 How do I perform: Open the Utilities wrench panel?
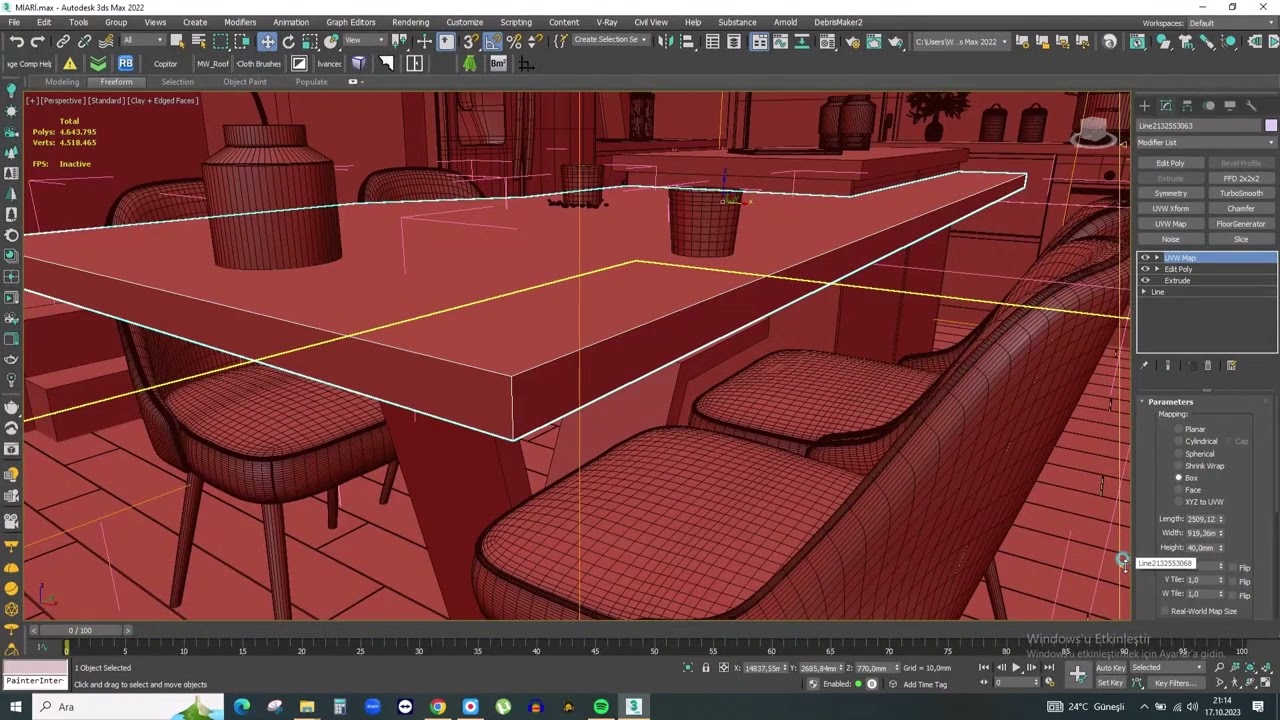(1251, 105)
